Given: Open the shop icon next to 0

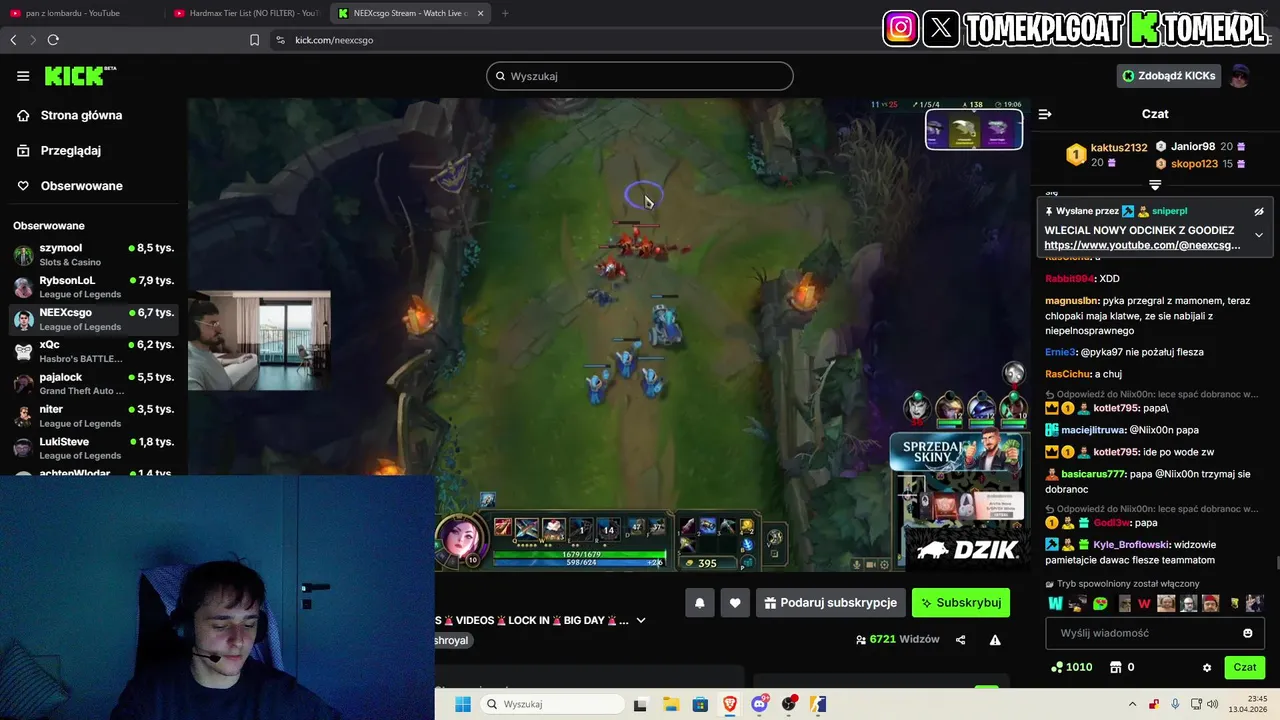Looking at the screenshot, I should (x=1115, y=668).
